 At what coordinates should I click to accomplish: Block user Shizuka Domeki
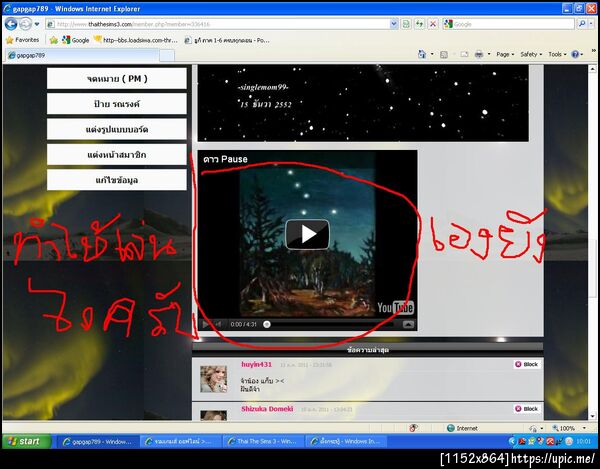click(527, 409)
